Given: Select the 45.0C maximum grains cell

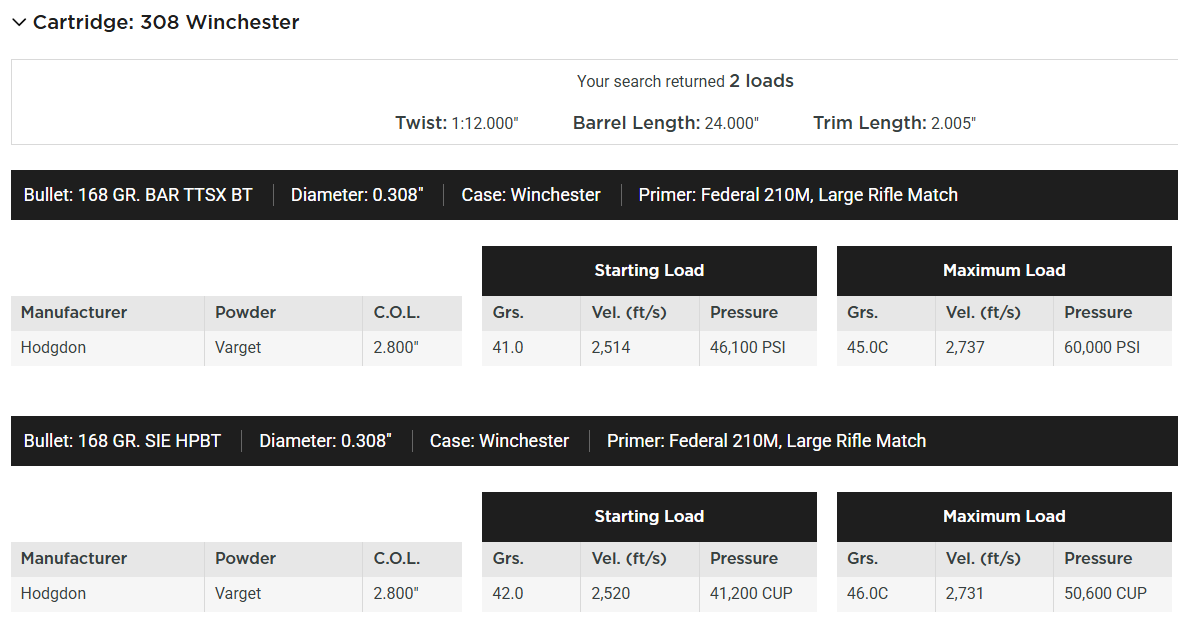Looking at the screenshot, I should (868, 348).
